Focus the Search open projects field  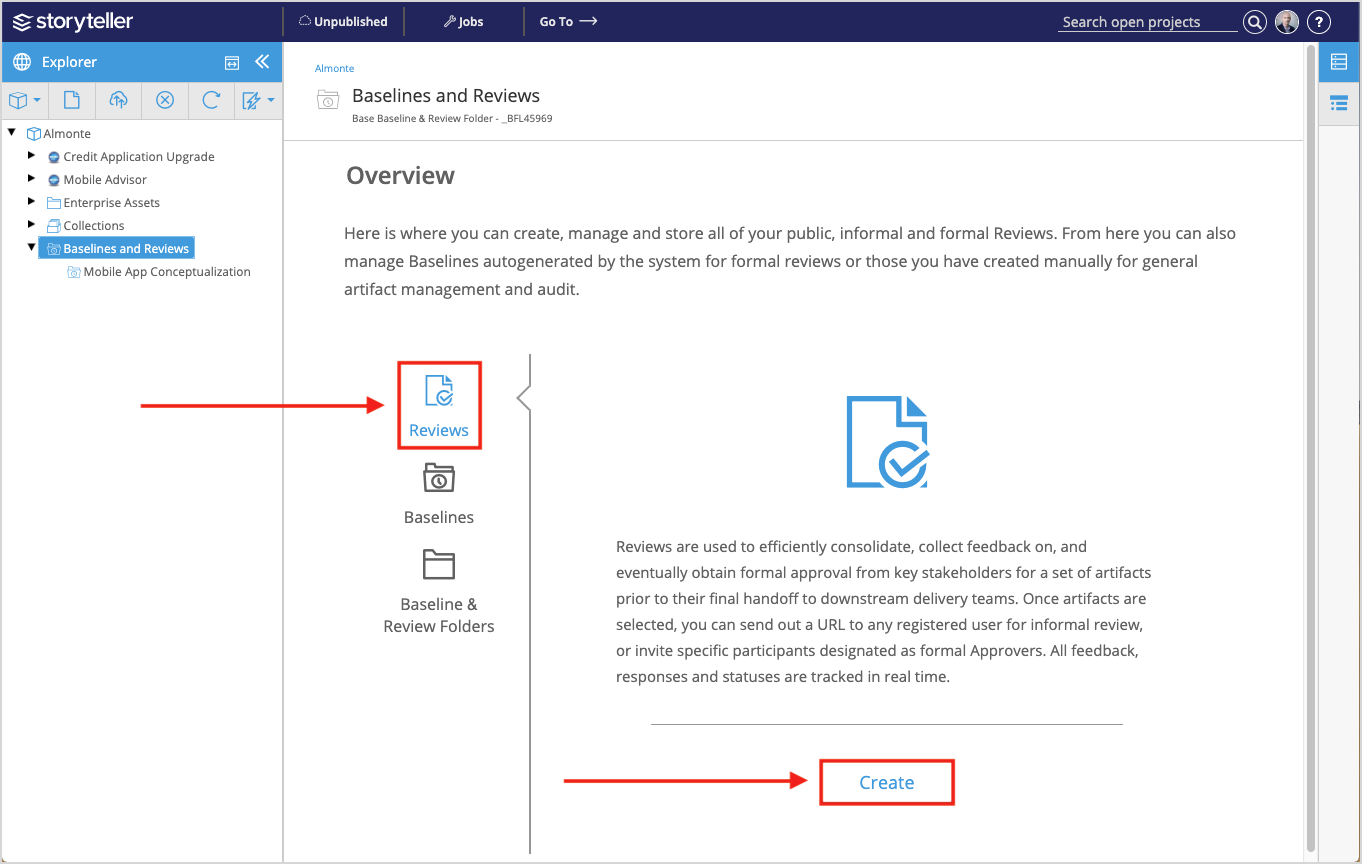pyautogui.click(x=1147, y=22)
